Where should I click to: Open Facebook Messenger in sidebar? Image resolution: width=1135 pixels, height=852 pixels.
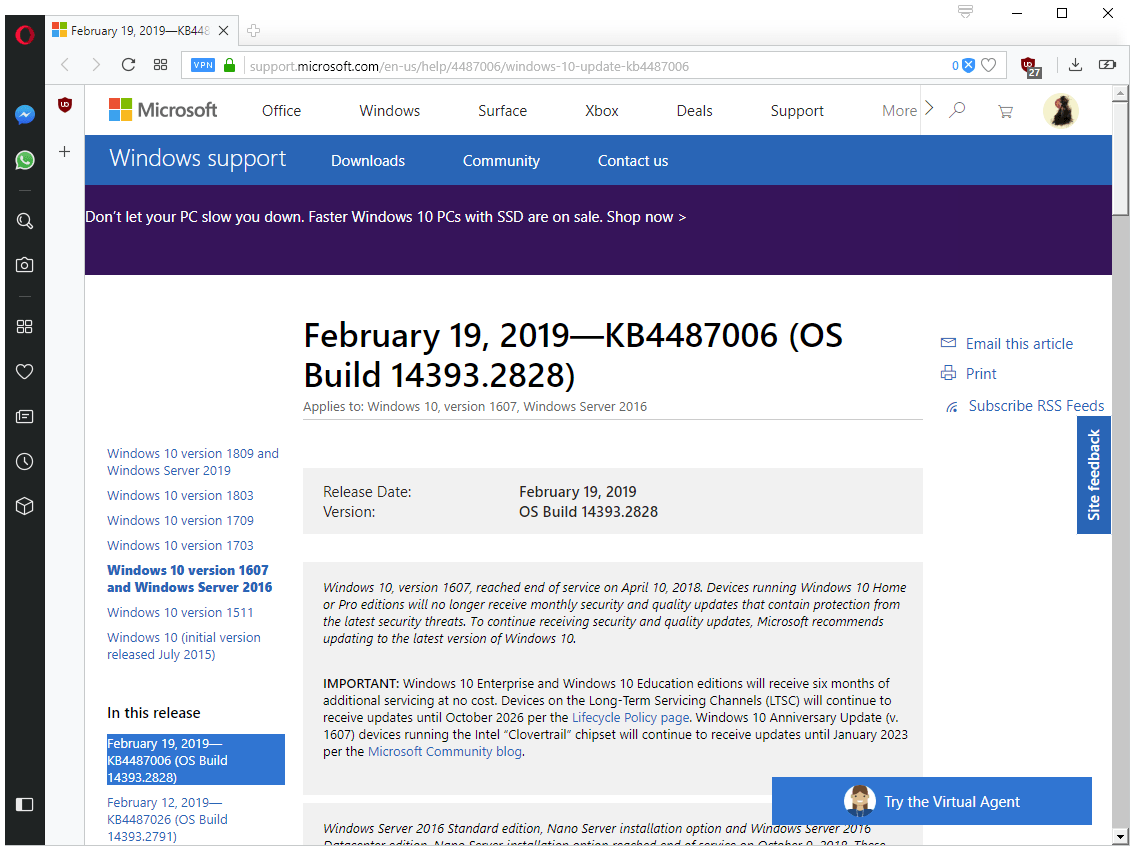[x=25, y=114]
